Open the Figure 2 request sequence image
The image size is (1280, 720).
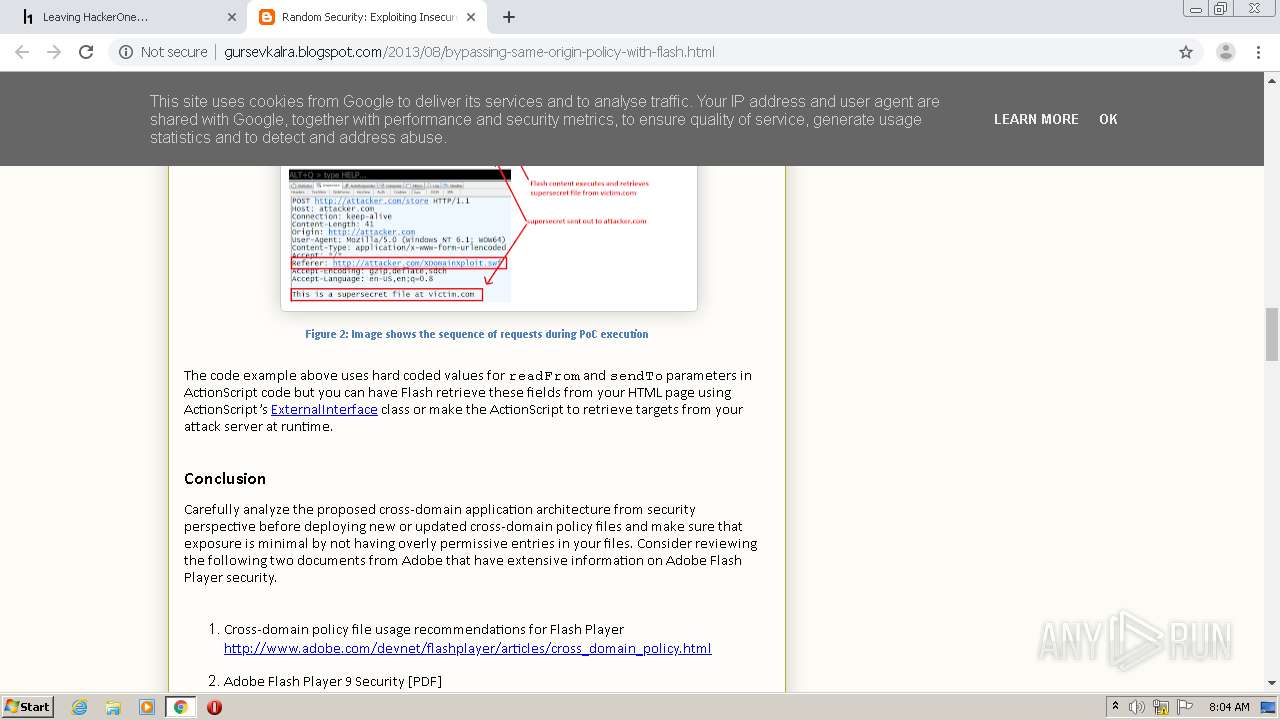(x=489, y=236)
